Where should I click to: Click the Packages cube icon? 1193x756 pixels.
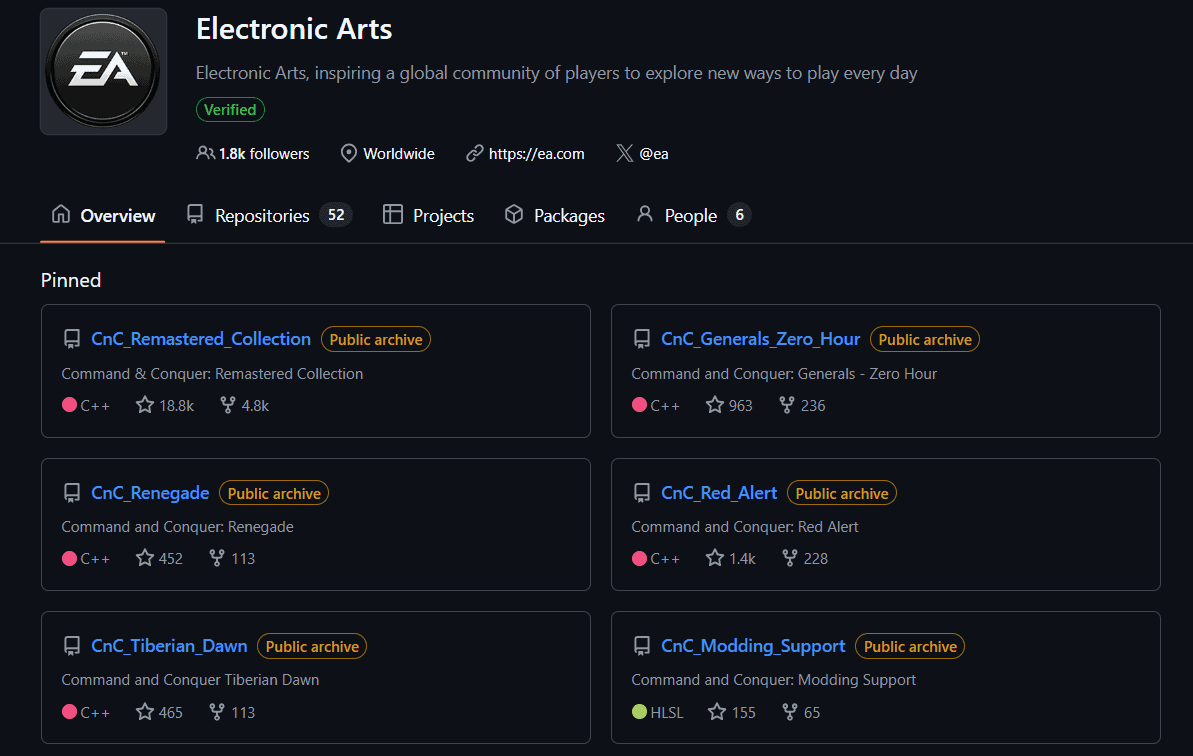[x=514, y=214]
